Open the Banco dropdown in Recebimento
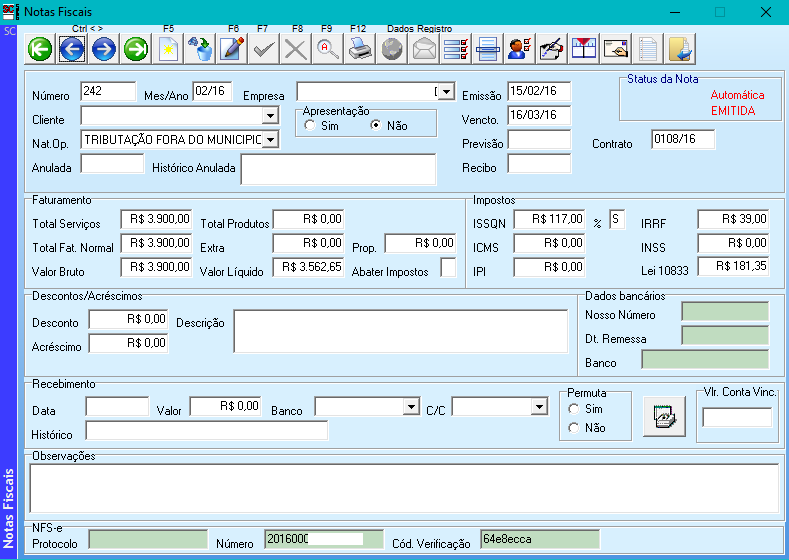This screenshot has height=560, width=789. tap(410, 407)
